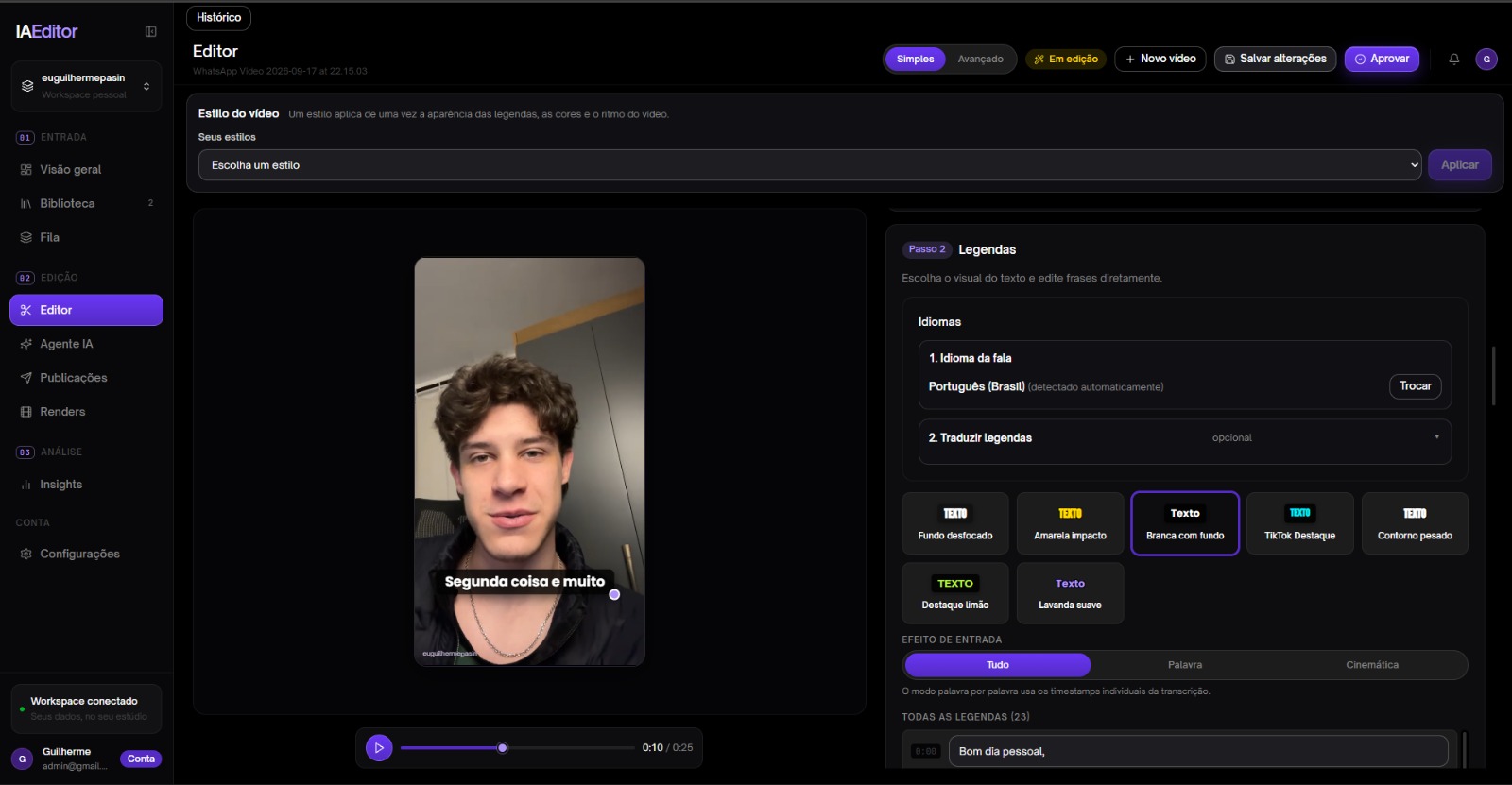Set entry effect to Cinemática
Screen dimensions: 1512x785
point(1372,665)
